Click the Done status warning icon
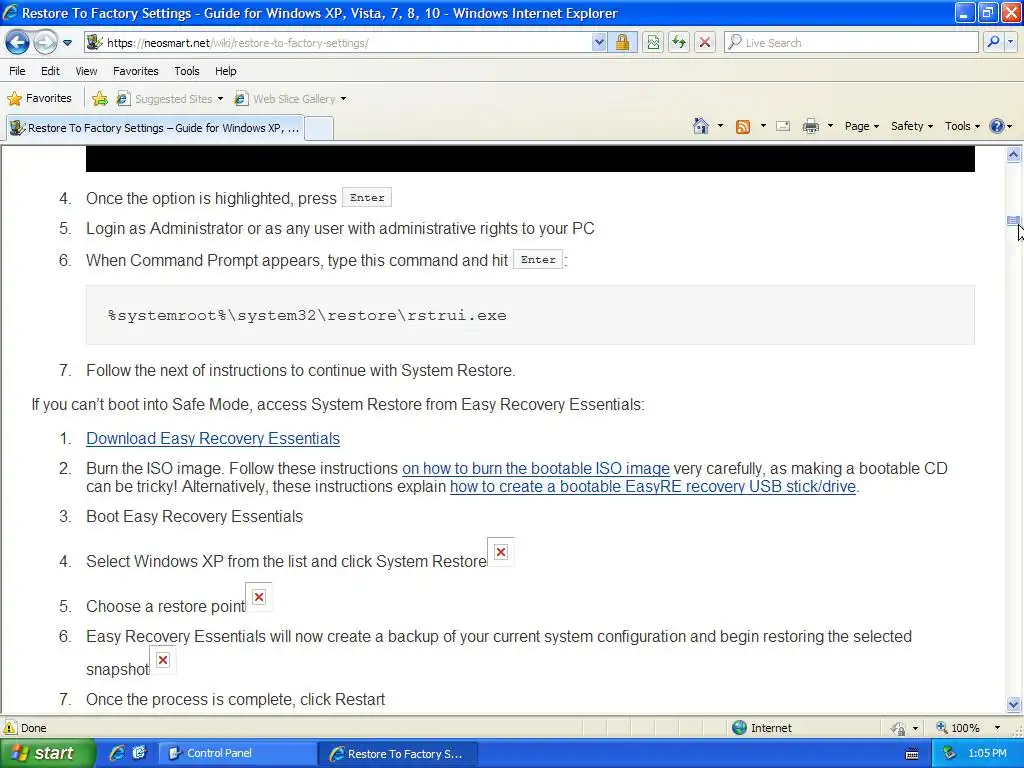 pyautogui.click(x=10, y=728)
